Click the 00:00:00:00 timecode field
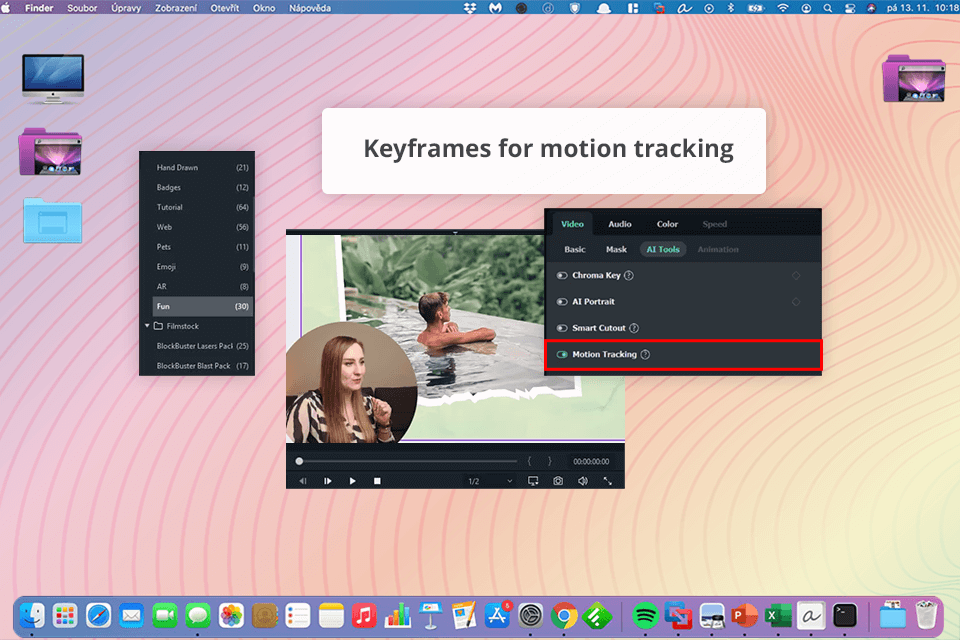The image size is (960, 640). 591,461
